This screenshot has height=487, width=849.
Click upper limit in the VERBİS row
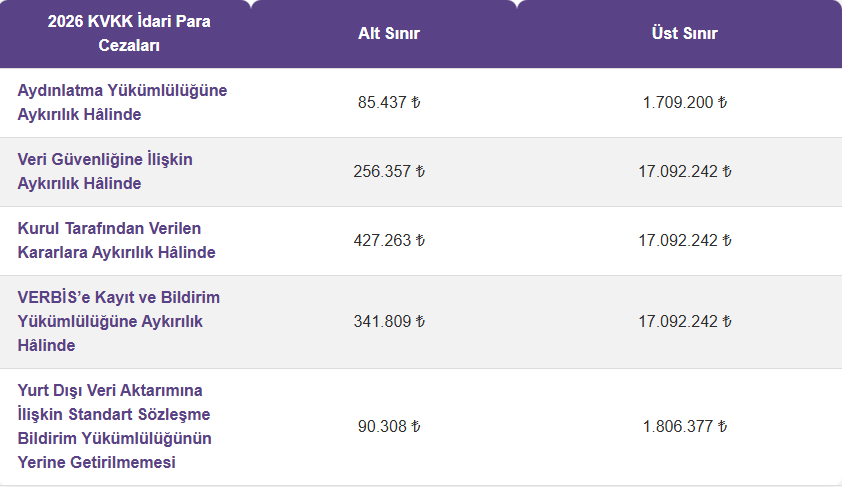(x=684, y=322)
